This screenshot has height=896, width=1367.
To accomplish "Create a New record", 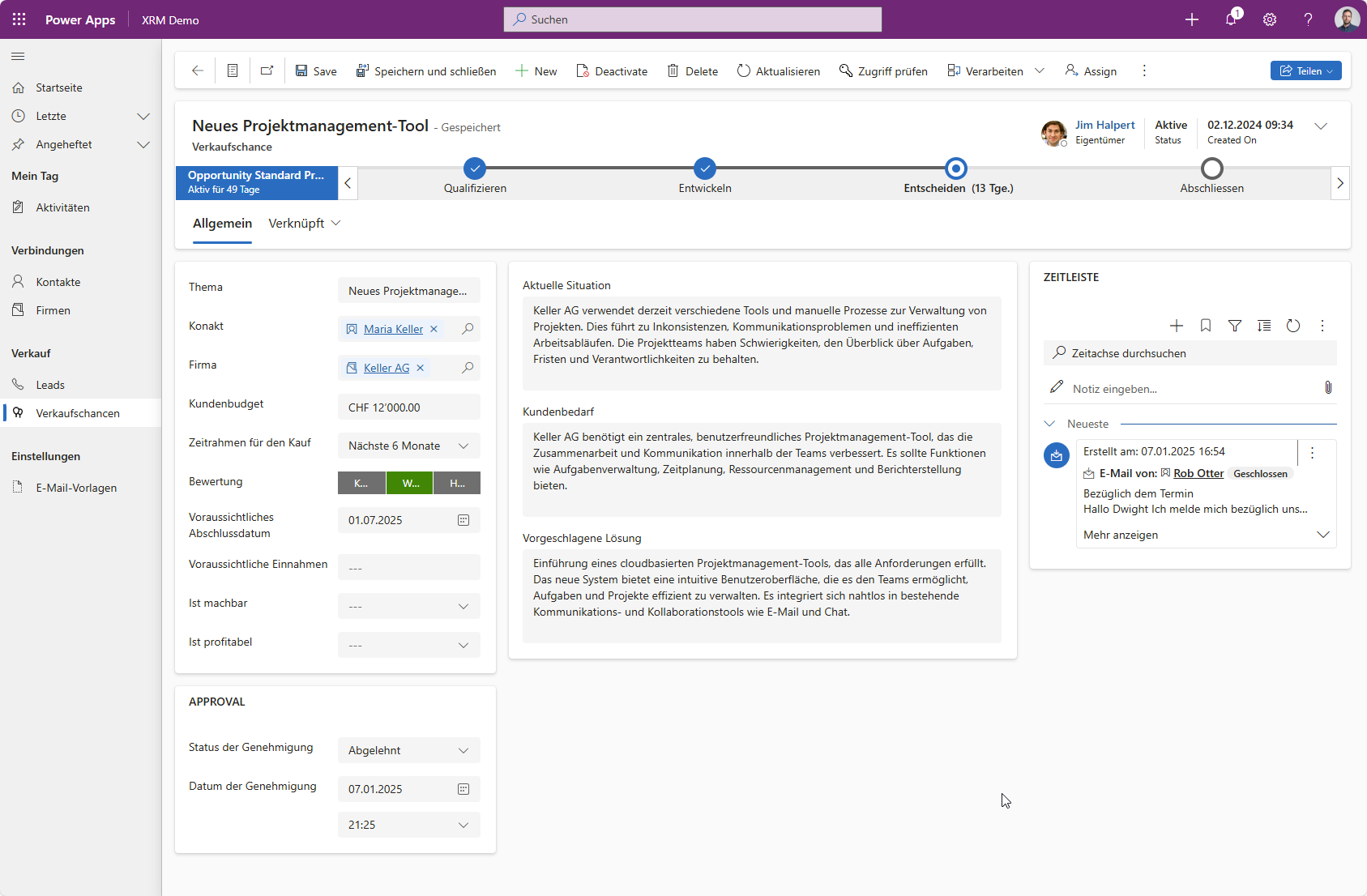I will pos(536,71).
